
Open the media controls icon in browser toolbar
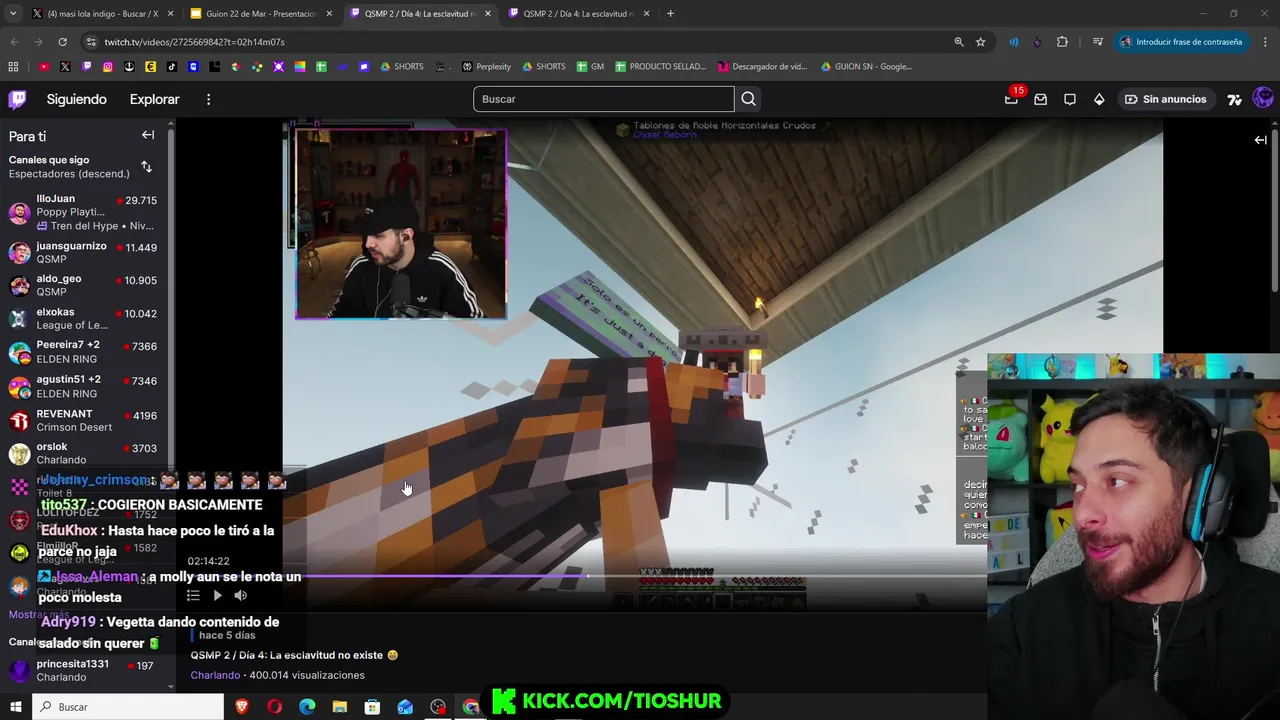1098,42
